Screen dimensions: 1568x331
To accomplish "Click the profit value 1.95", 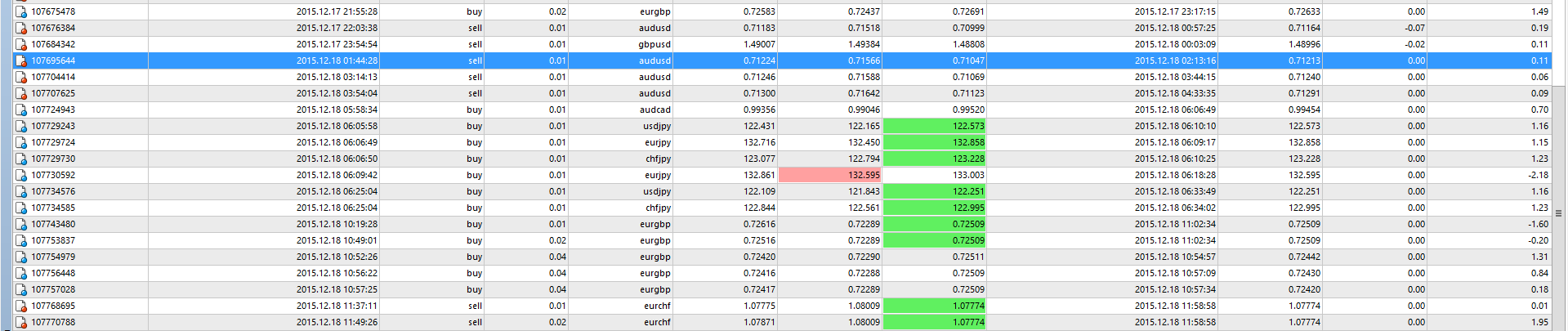I will point(1539,322).
